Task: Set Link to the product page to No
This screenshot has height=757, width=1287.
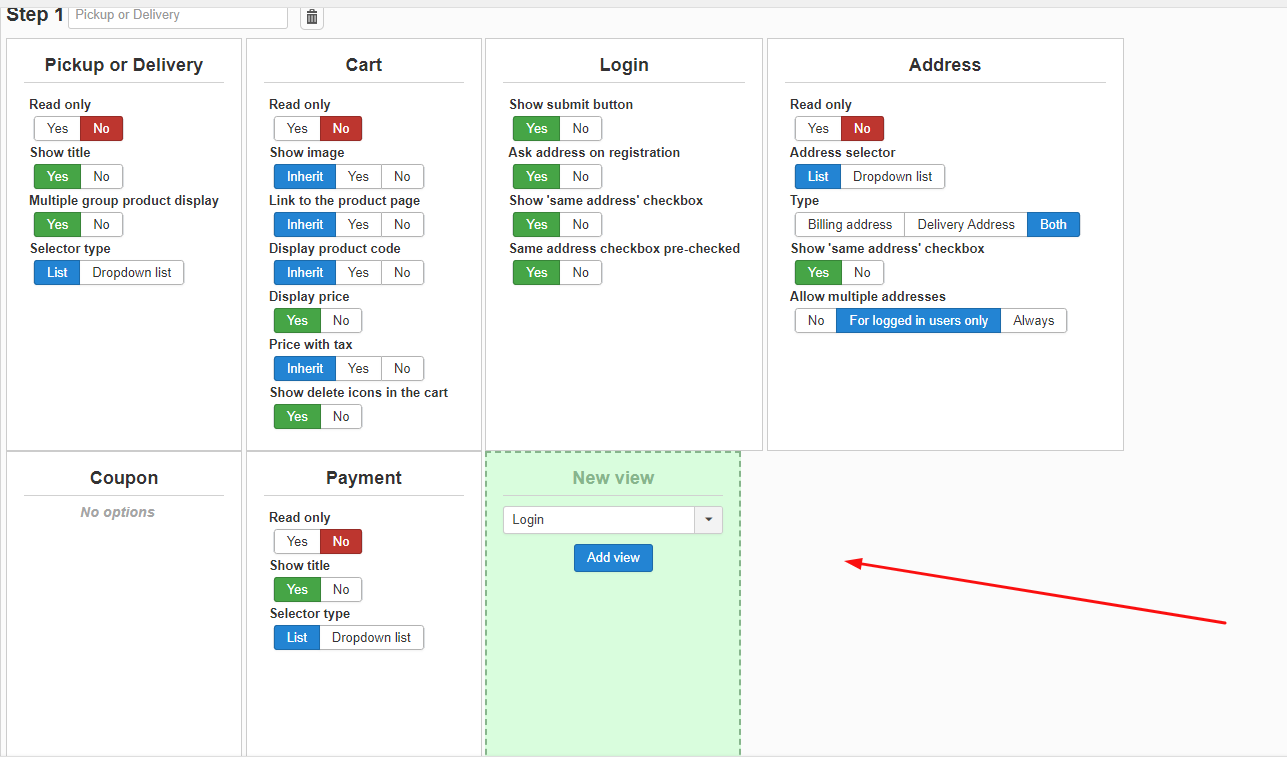Action: [x=402, y=224]
